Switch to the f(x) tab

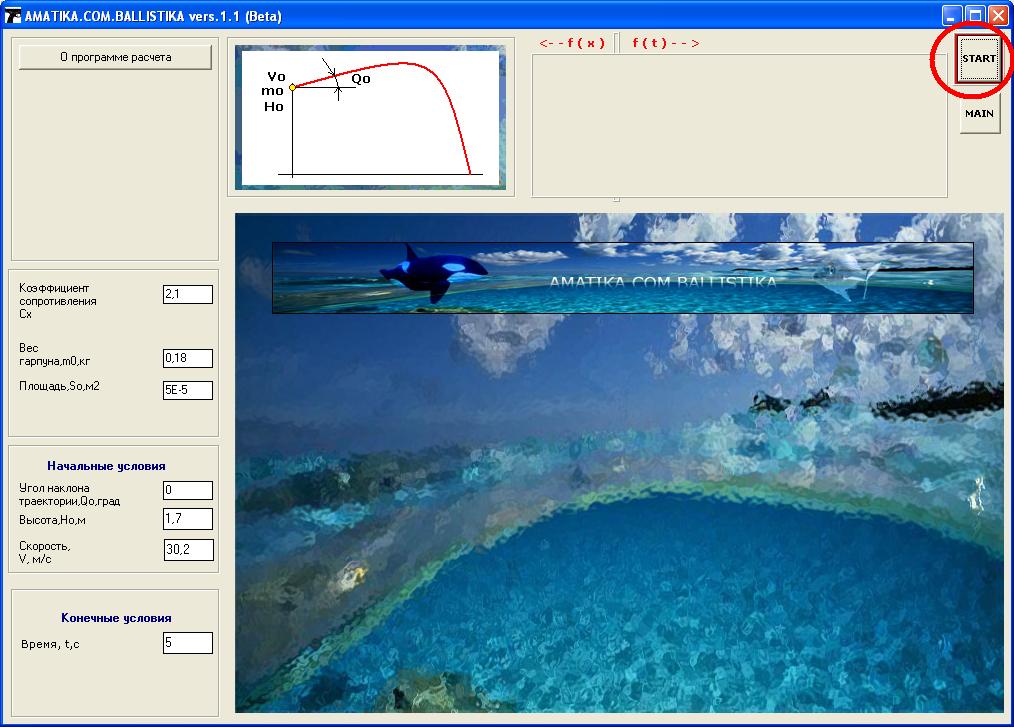pyautogui.click(x=572, y=43)
